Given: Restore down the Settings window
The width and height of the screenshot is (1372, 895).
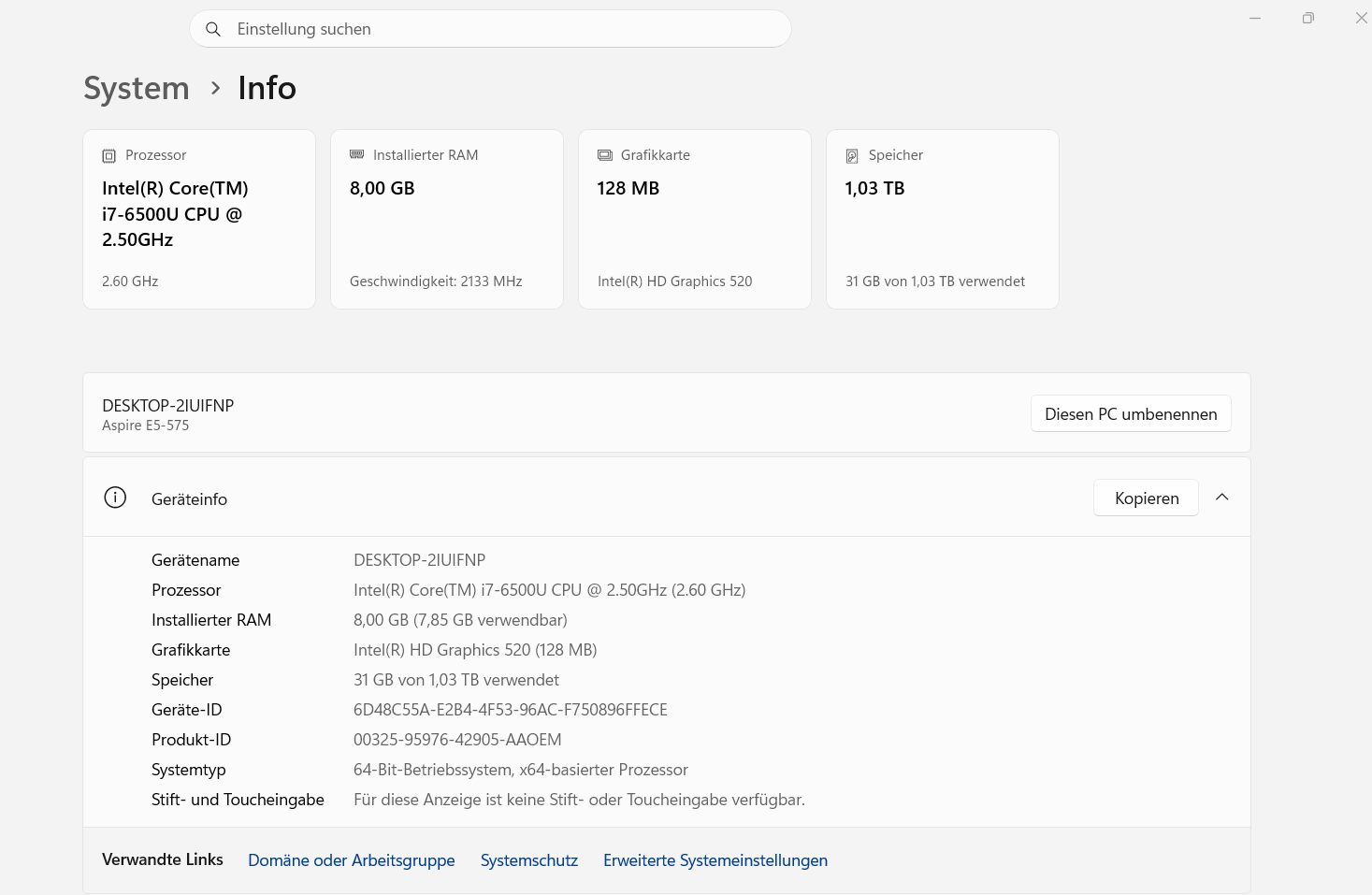Looking at the screenshot, I should point(1308,18).
